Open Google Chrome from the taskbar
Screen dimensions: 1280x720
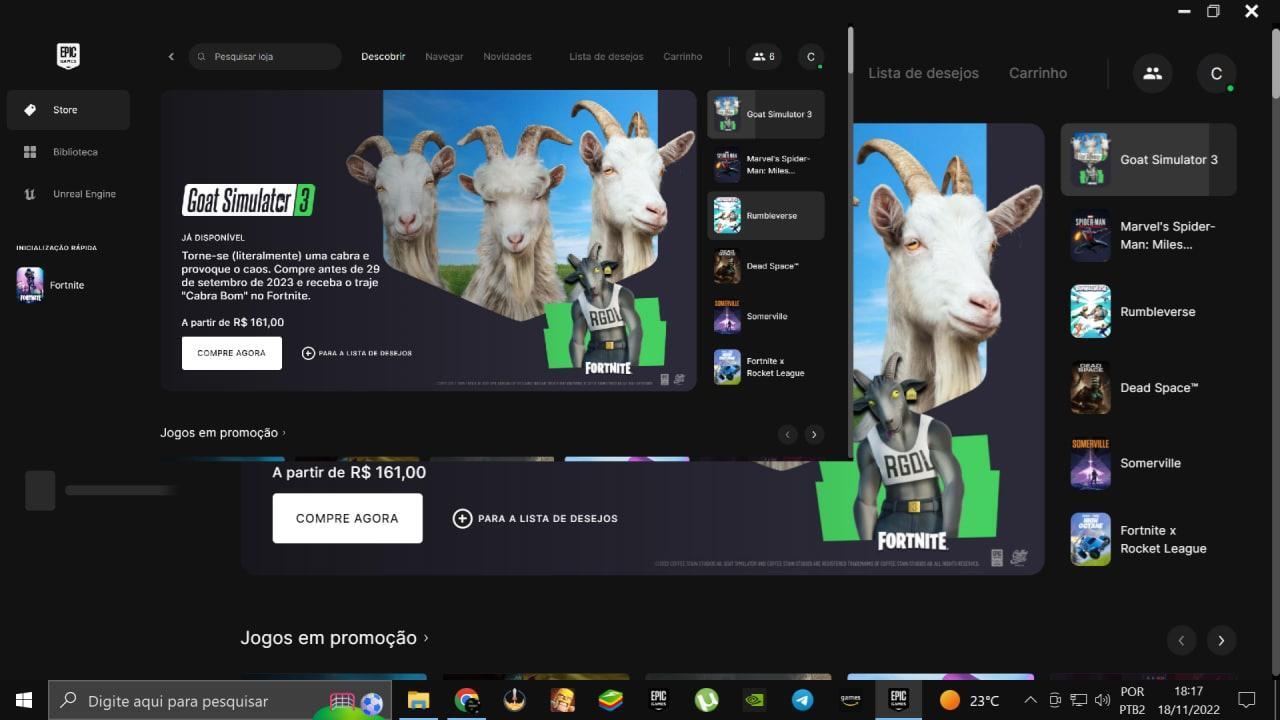[x=466, y=700]
